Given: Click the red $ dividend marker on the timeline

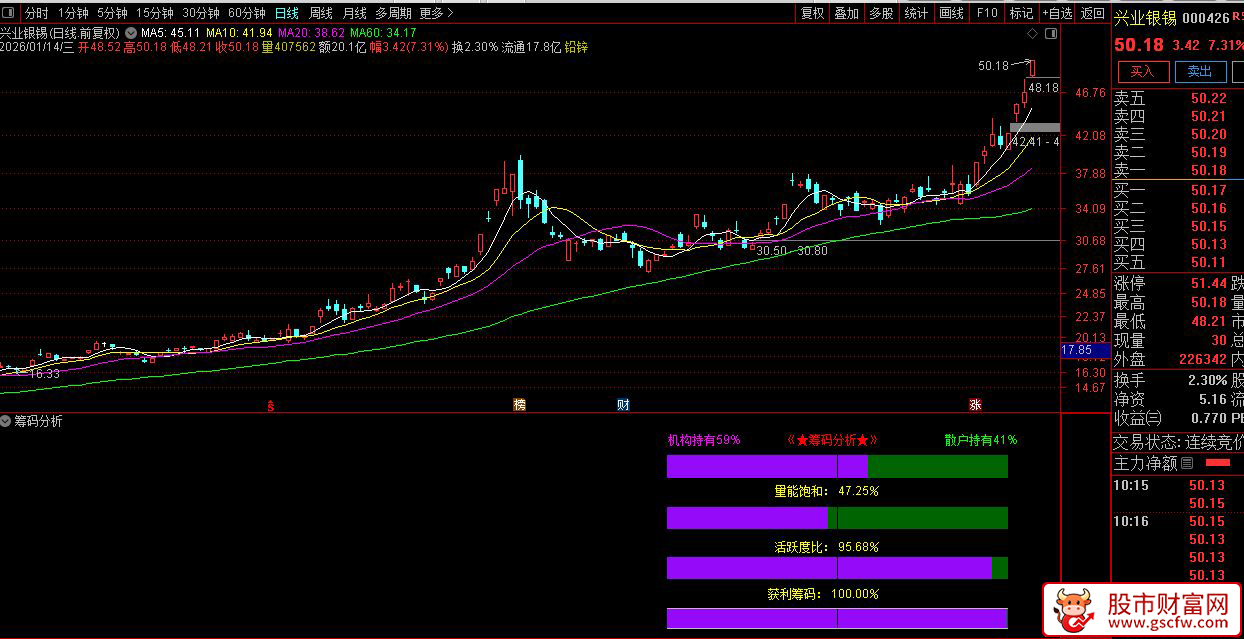Looking at the screenshot, I should [270, 405].
